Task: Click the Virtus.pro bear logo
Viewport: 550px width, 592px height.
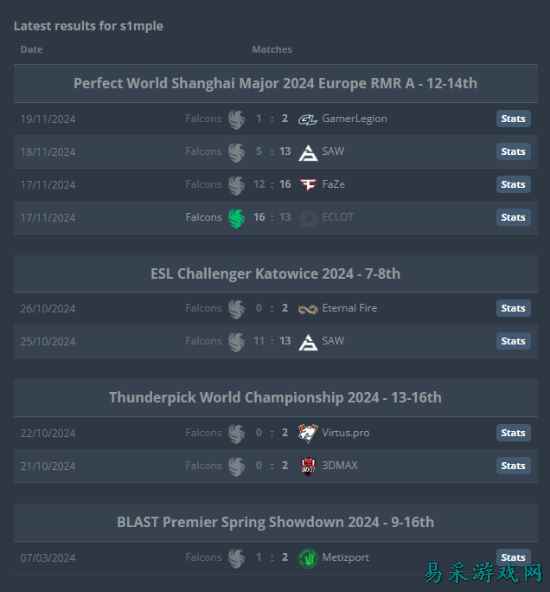Action: coord(308,433)
